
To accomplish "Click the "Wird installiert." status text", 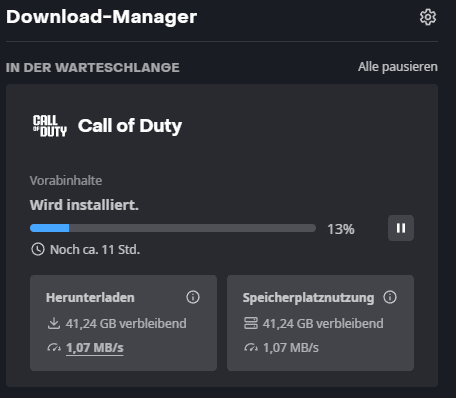I will tap(84, 205).
